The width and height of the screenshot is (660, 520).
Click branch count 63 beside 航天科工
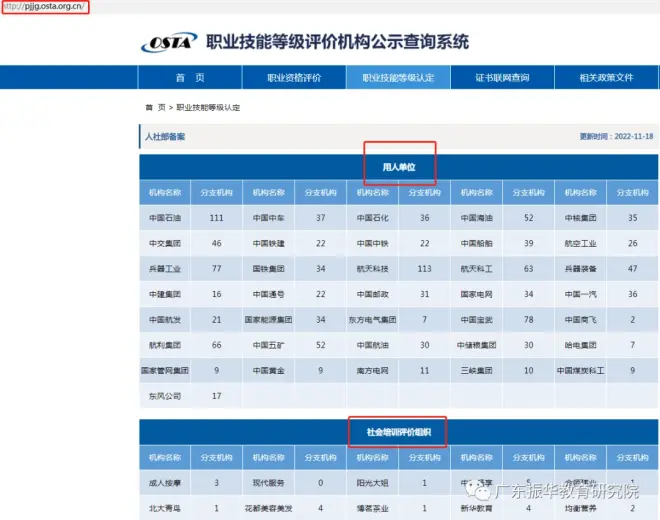point(529,269)
